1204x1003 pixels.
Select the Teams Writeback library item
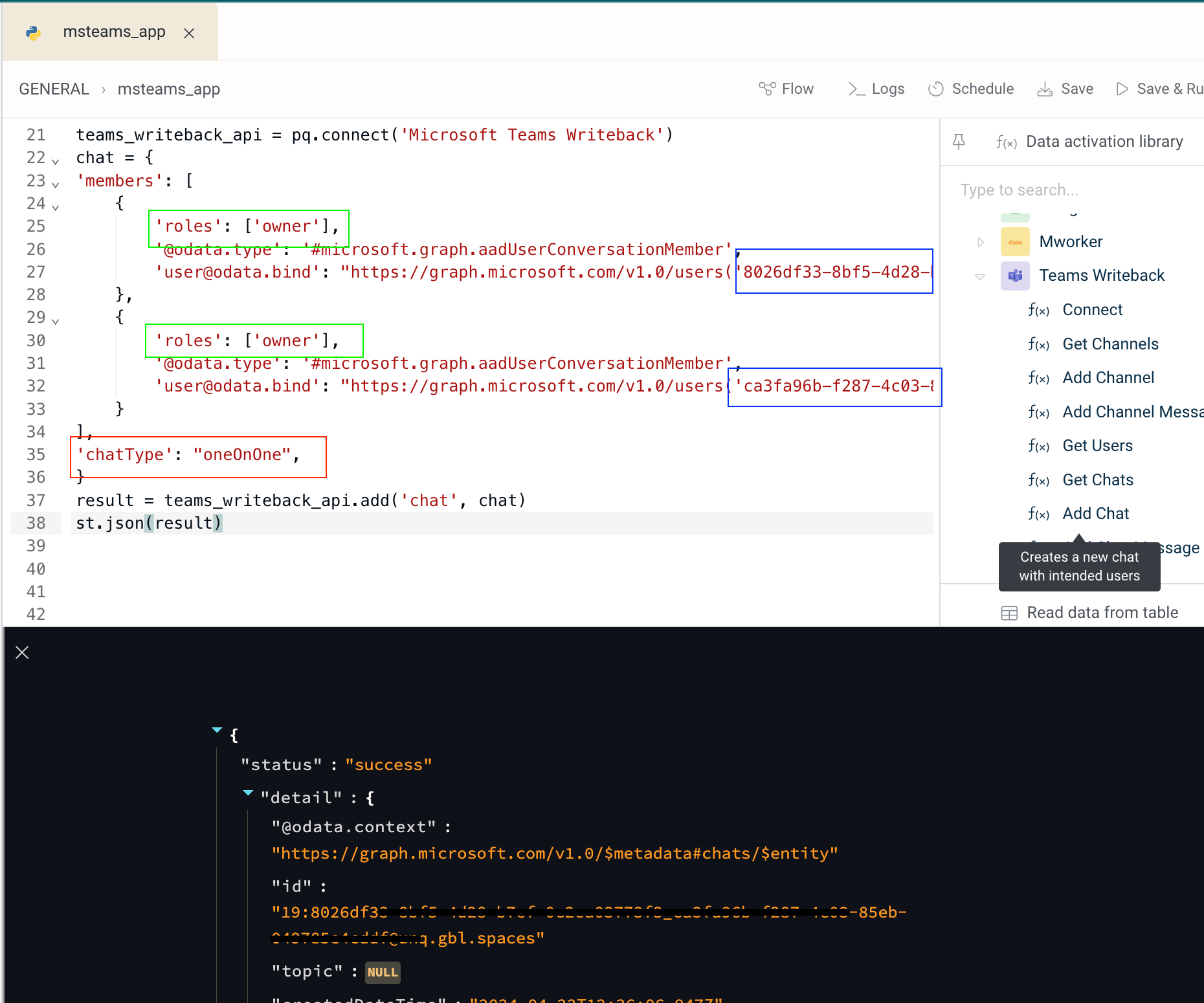click(x=1102, y=276)
